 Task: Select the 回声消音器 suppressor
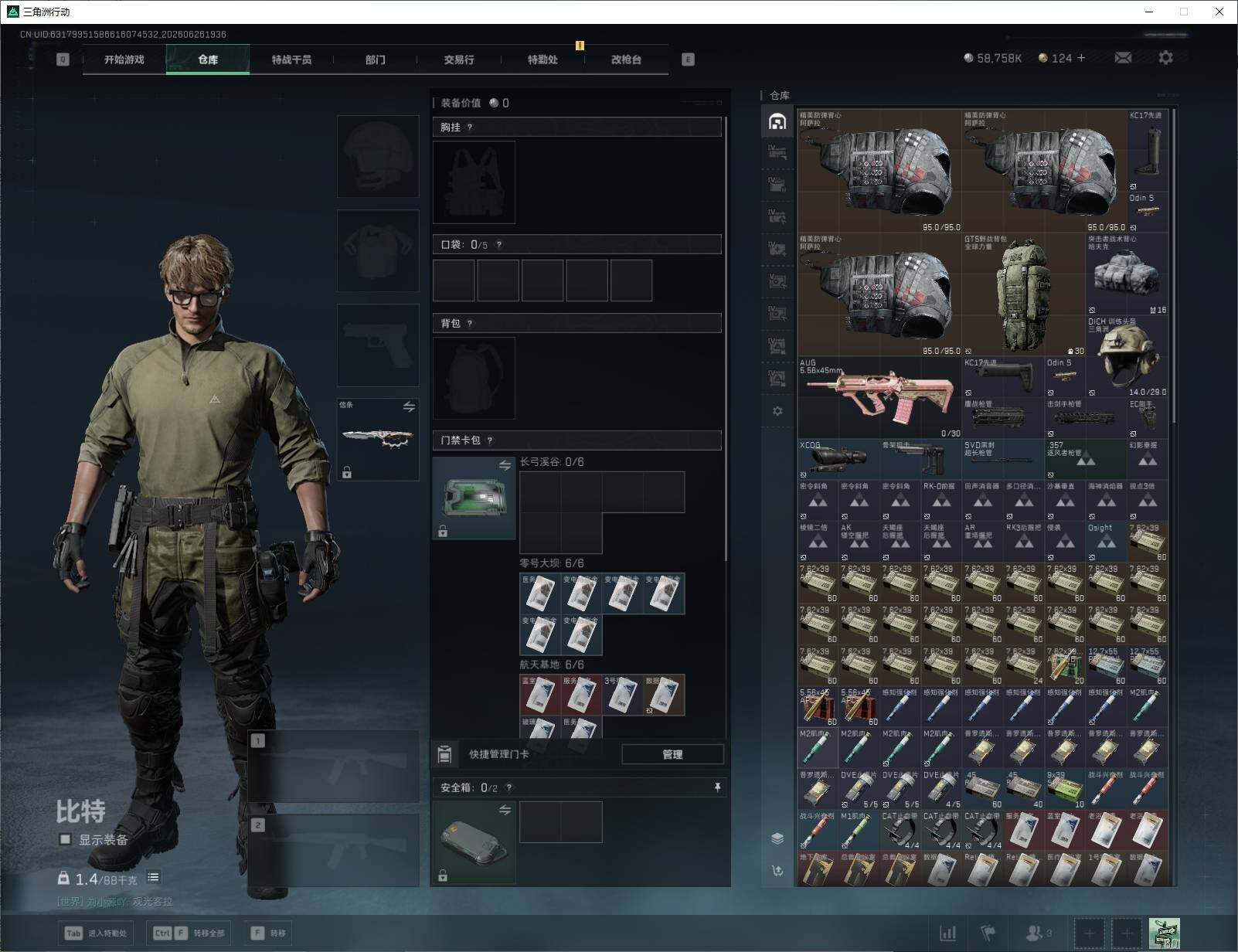click(x=982, y=501)
